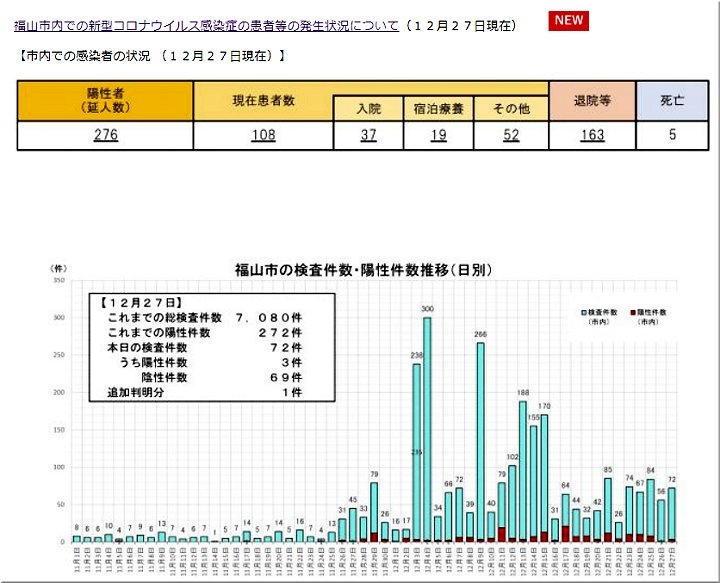Click the red NEW badge
The height and width of the screenshot is (583, 720).
click(x=568, y=21)
